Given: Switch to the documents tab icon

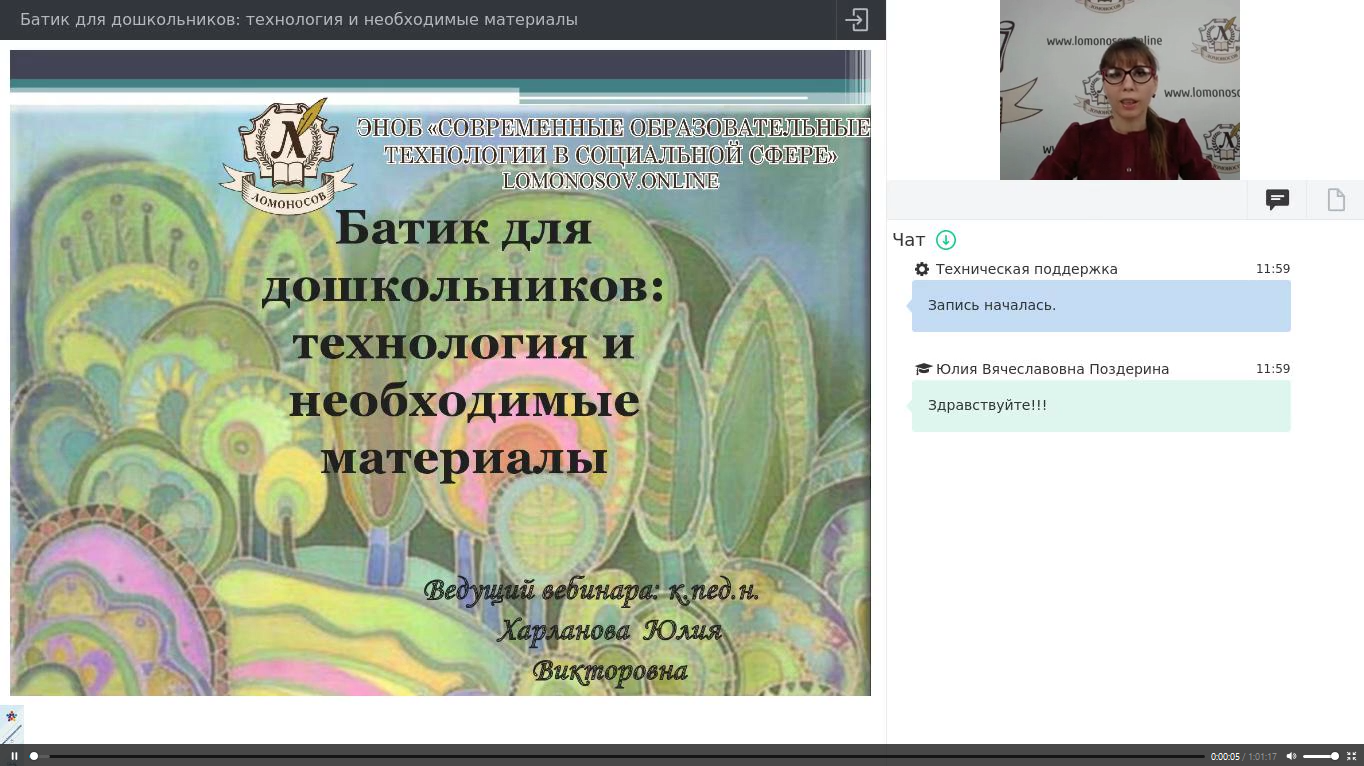Looking at the screenshot, I should (1336, 200).
